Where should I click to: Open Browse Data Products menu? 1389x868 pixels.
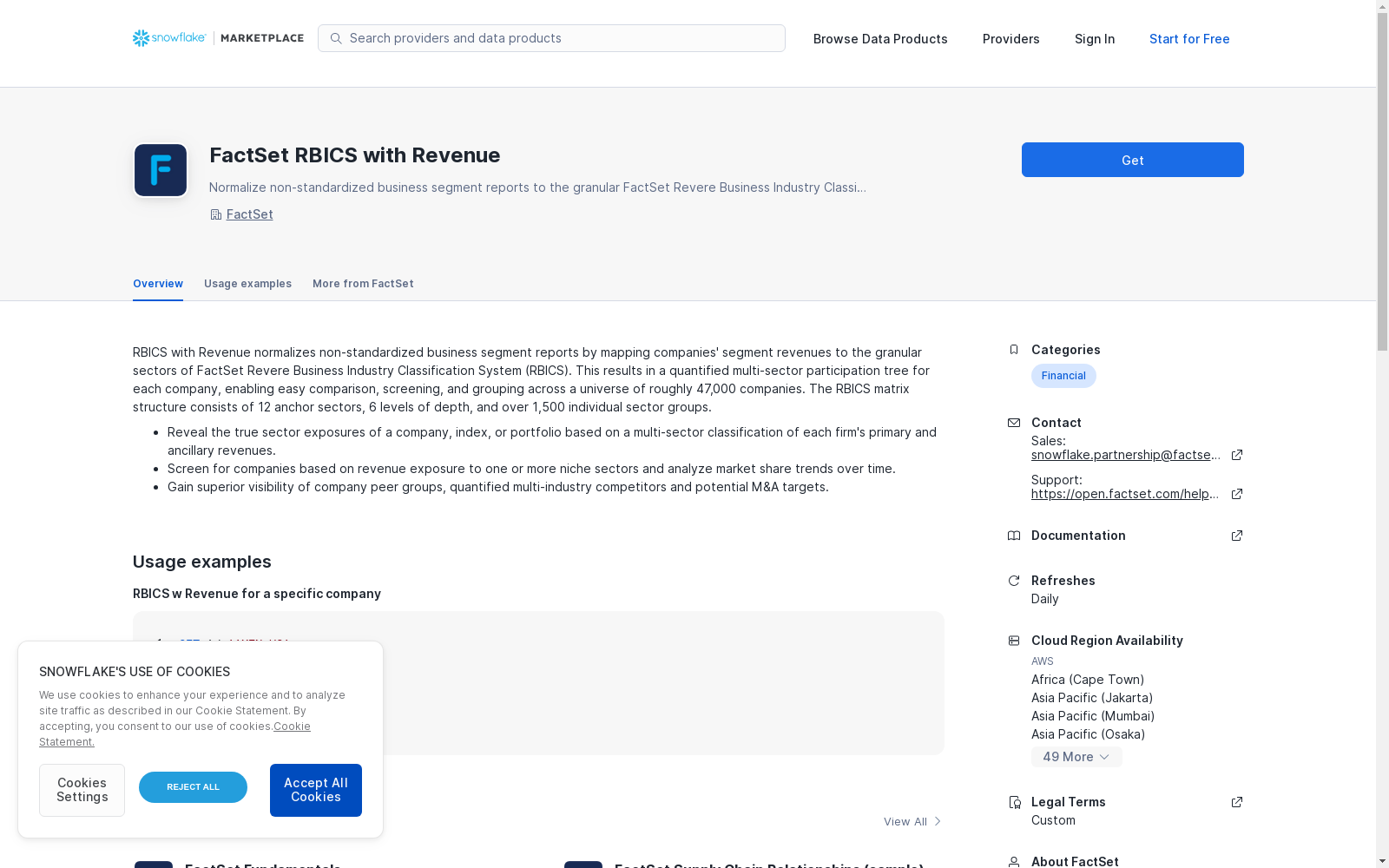click(880, 39)
